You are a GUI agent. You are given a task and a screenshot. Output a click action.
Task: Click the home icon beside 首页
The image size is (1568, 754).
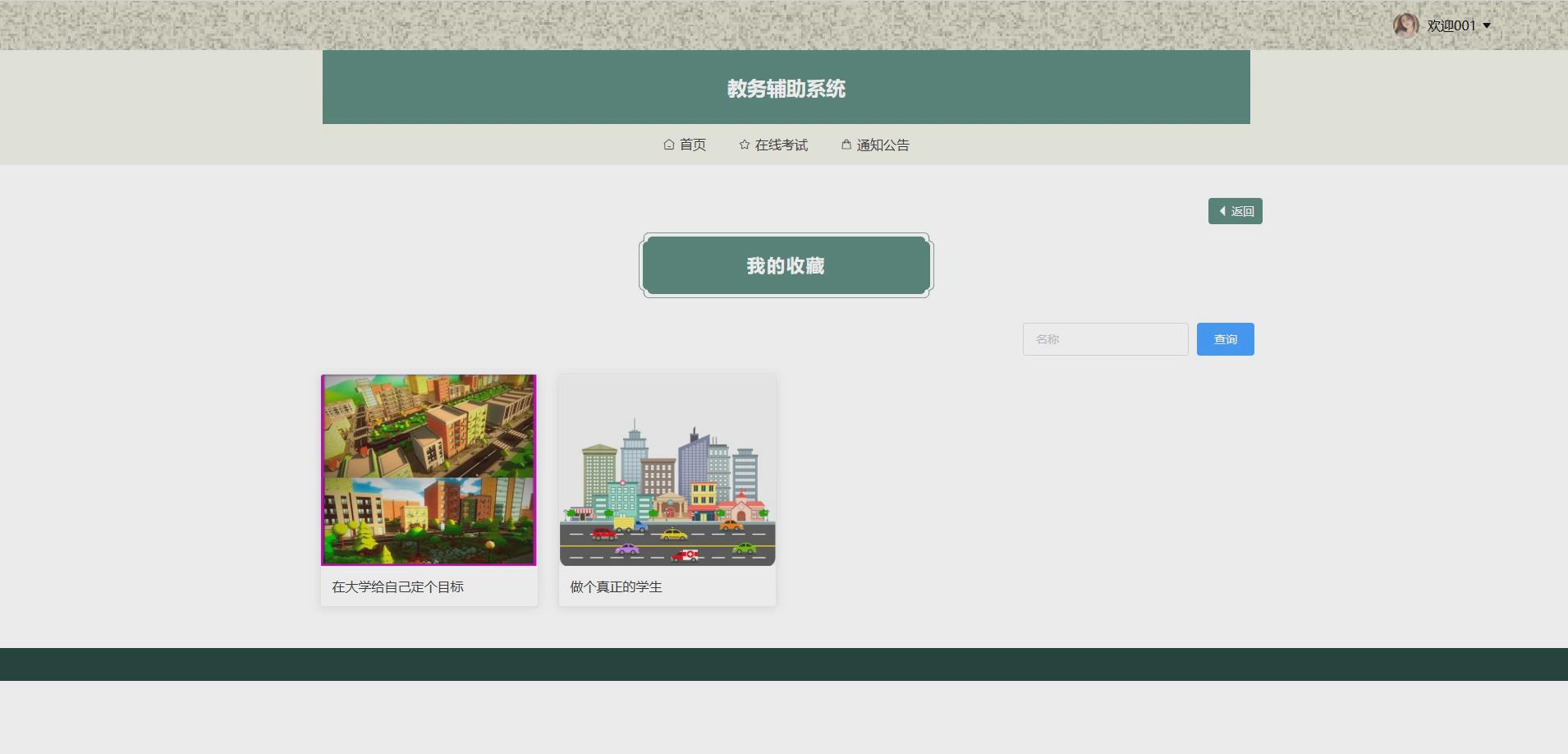click(x=669, y=145)
